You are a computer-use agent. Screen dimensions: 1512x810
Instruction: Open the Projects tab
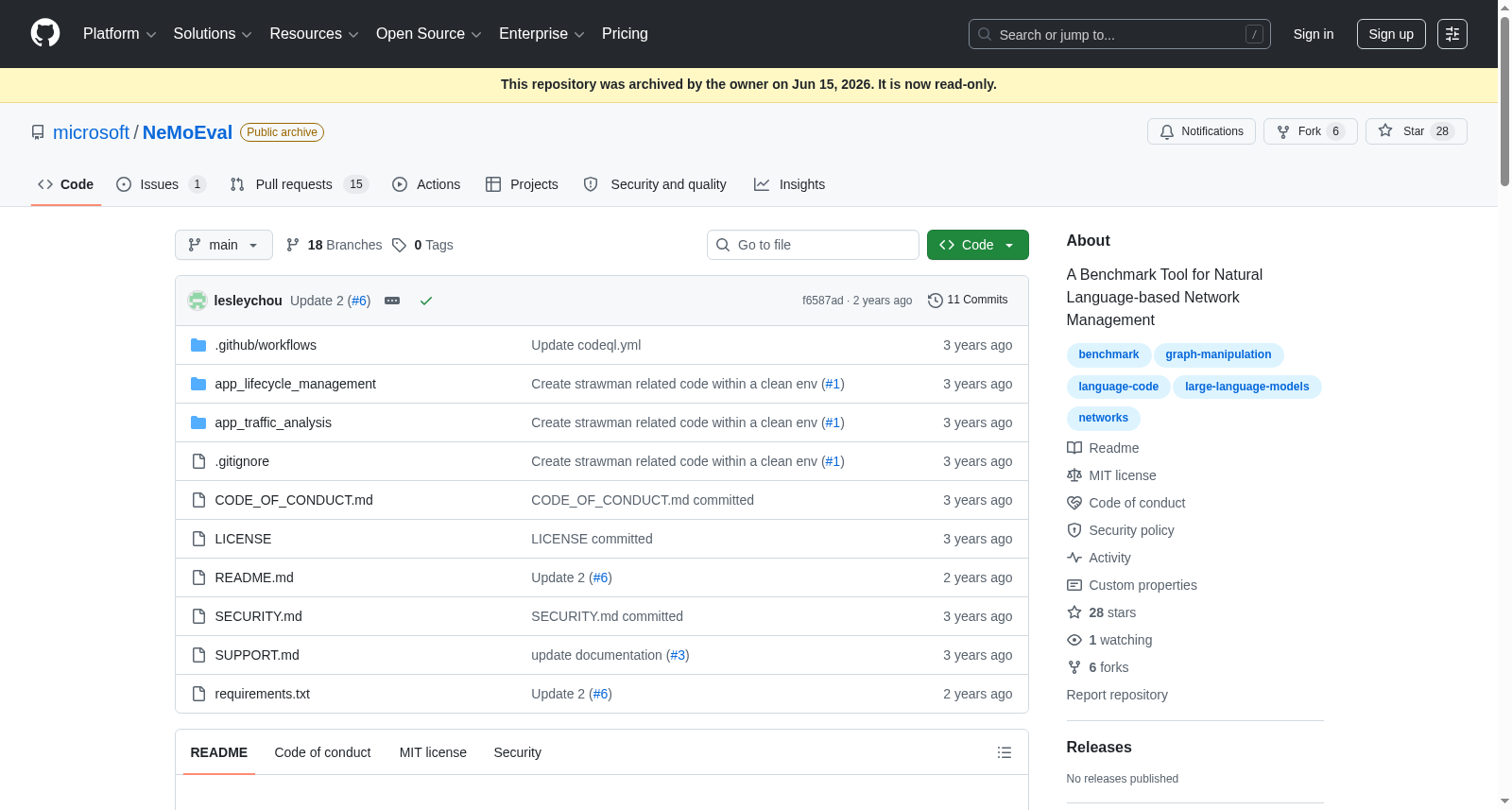click(522, 184)
